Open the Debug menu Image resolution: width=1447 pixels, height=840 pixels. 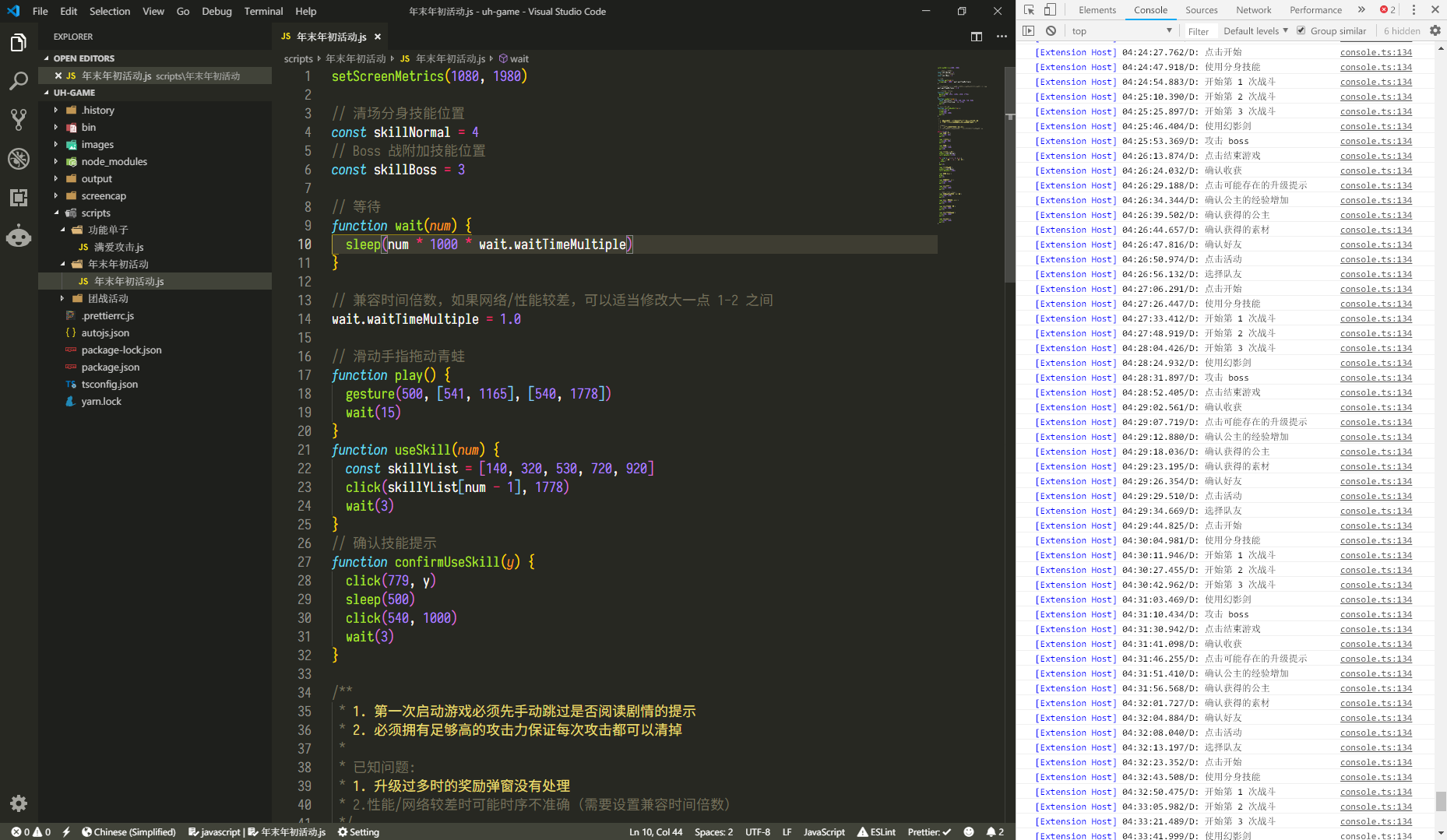(x=217, y=11)
